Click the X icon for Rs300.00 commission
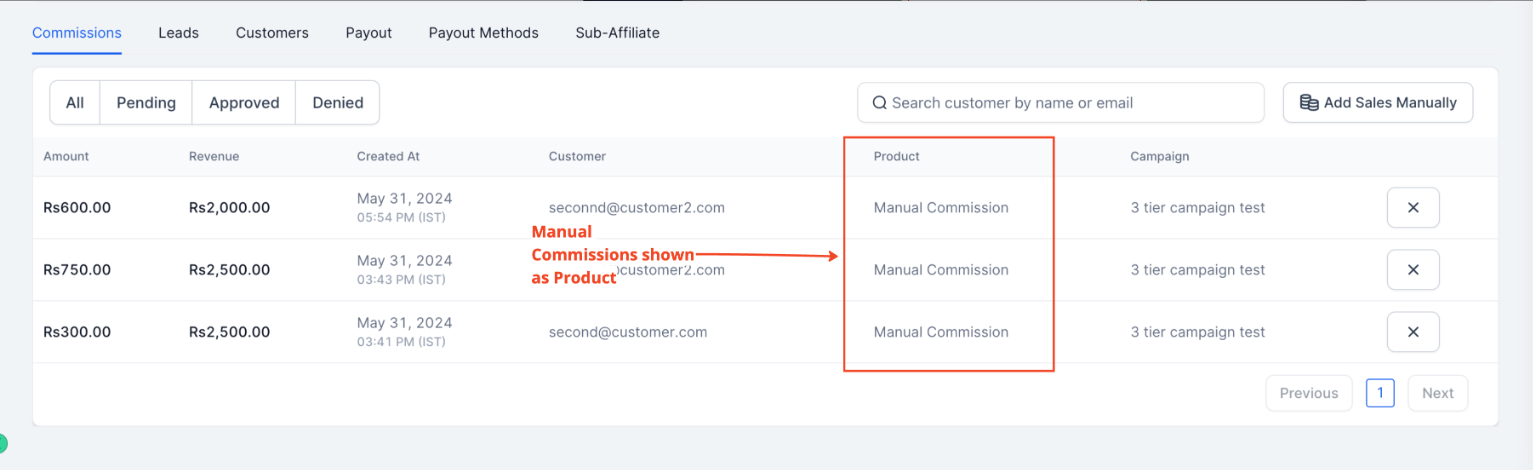1533x470 pixels. tap(1412, 332)
